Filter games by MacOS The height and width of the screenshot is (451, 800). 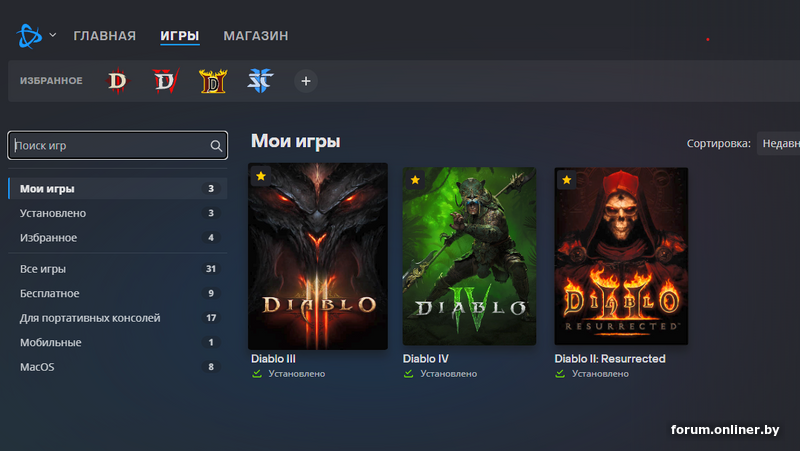[118, 366]
